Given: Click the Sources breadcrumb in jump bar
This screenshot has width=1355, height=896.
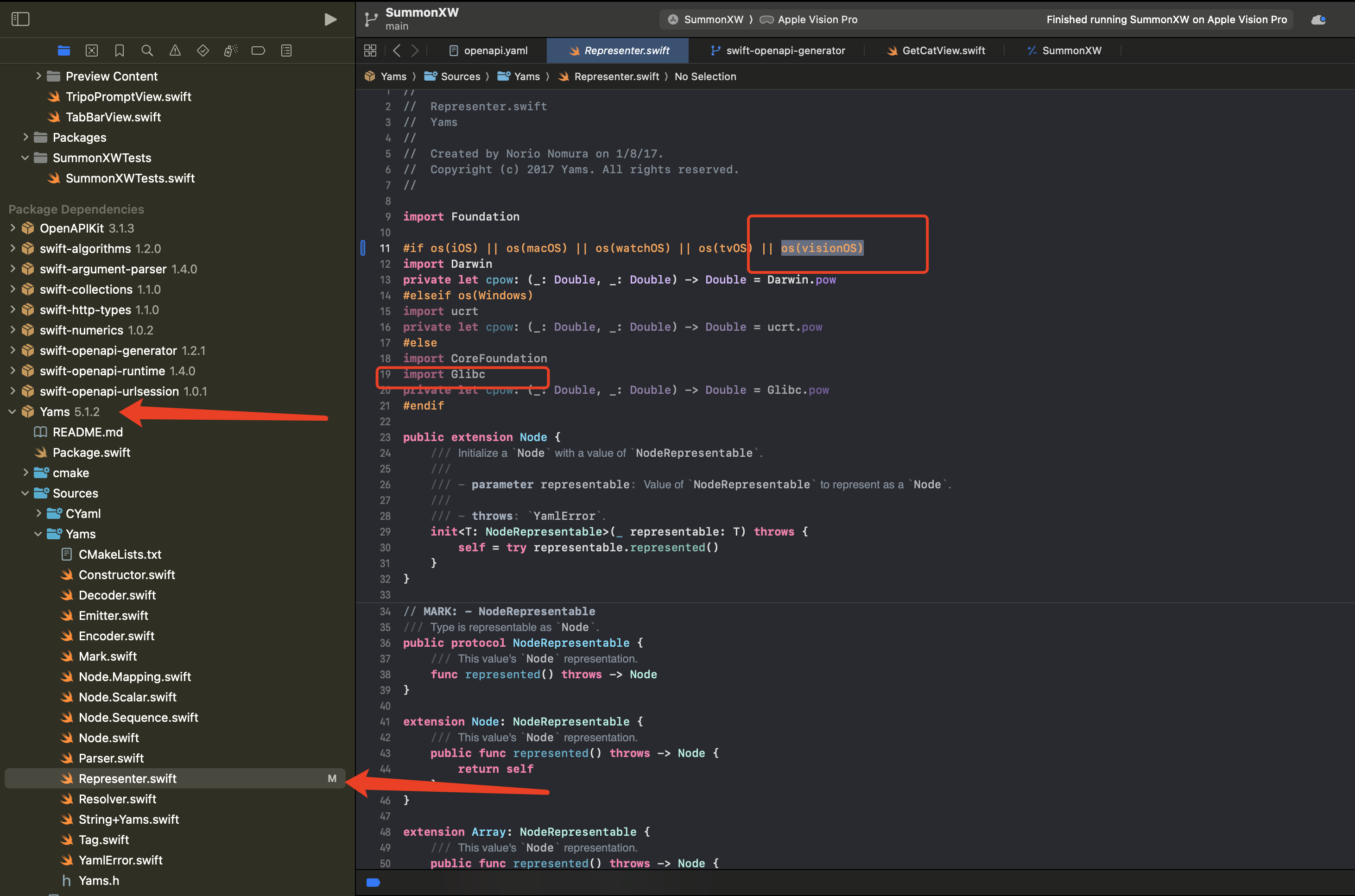Looking at the screenshot, I should [x=460, y=76].
